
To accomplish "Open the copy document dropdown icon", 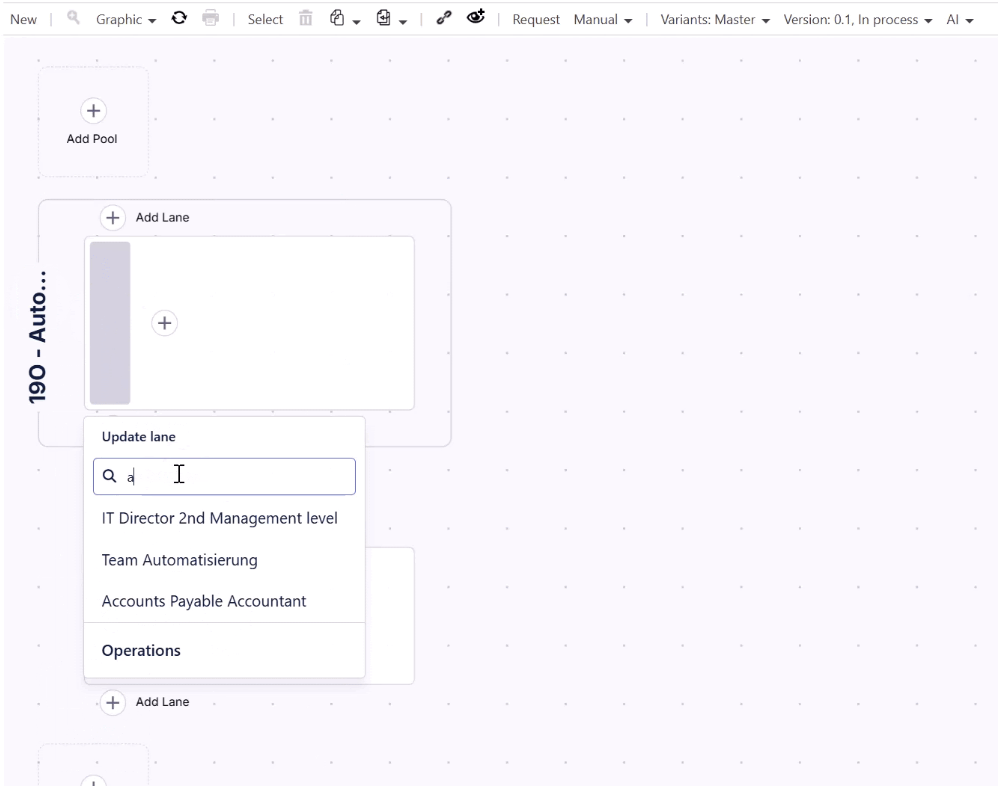I will [344, 18].
